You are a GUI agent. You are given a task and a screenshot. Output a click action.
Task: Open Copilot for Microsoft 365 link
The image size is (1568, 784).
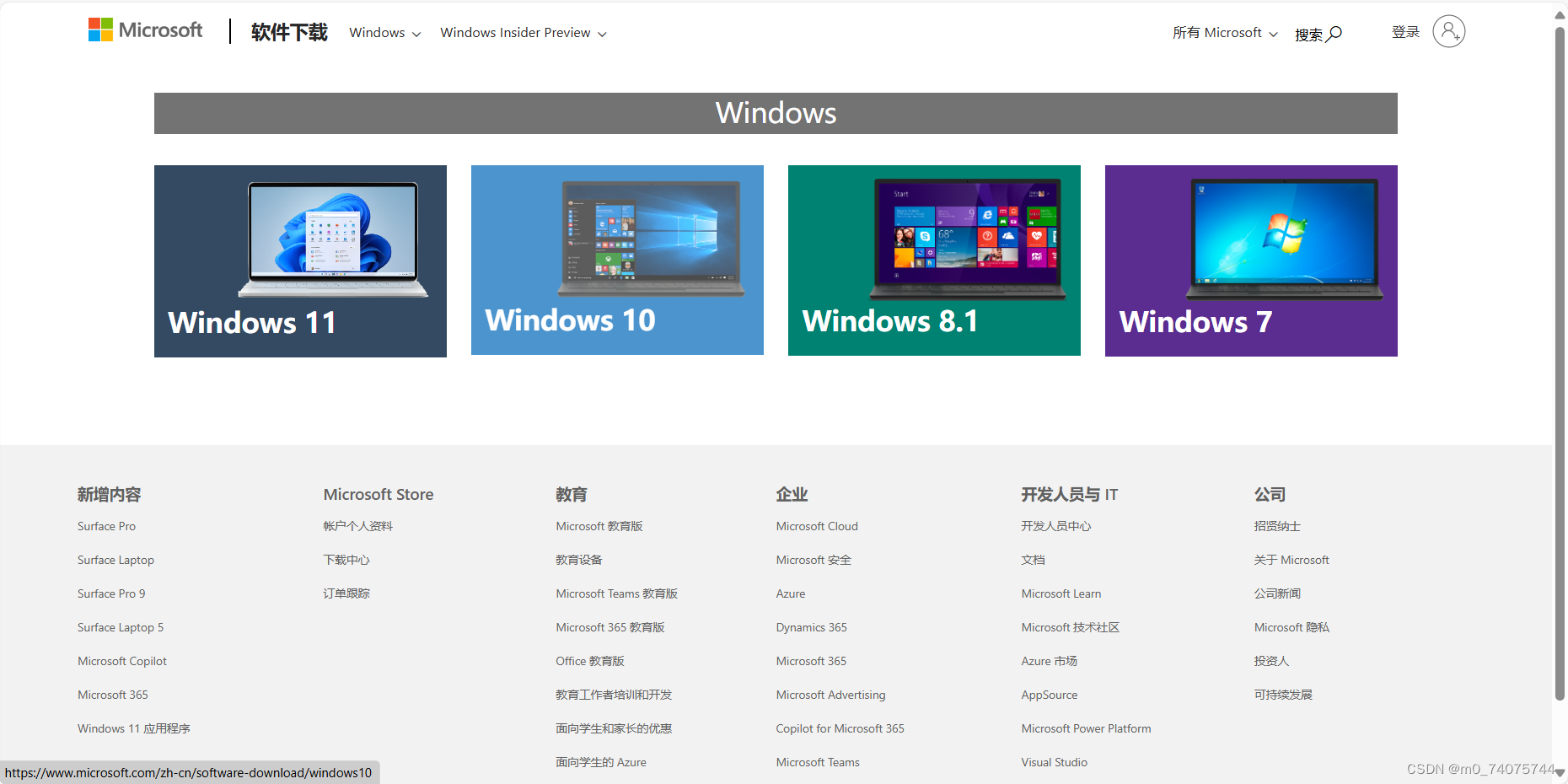pos(840,728)
